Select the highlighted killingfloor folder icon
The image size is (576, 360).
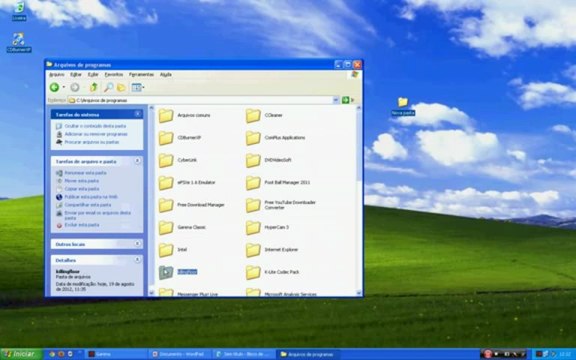click(x=166, y=273)
